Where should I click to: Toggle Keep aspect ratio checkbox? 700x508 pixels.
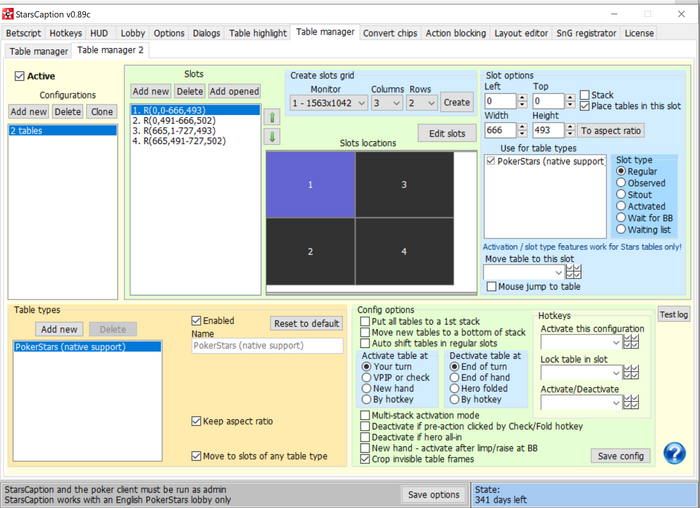pos(197,421)
